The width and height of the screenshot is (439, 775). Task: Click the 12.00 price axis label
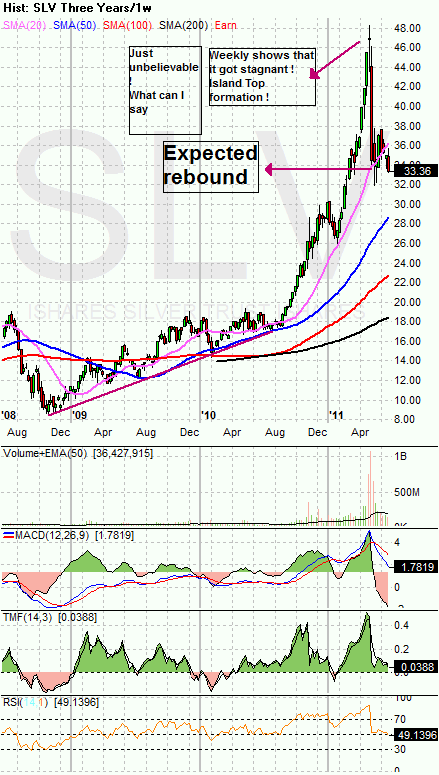[408, 380]
